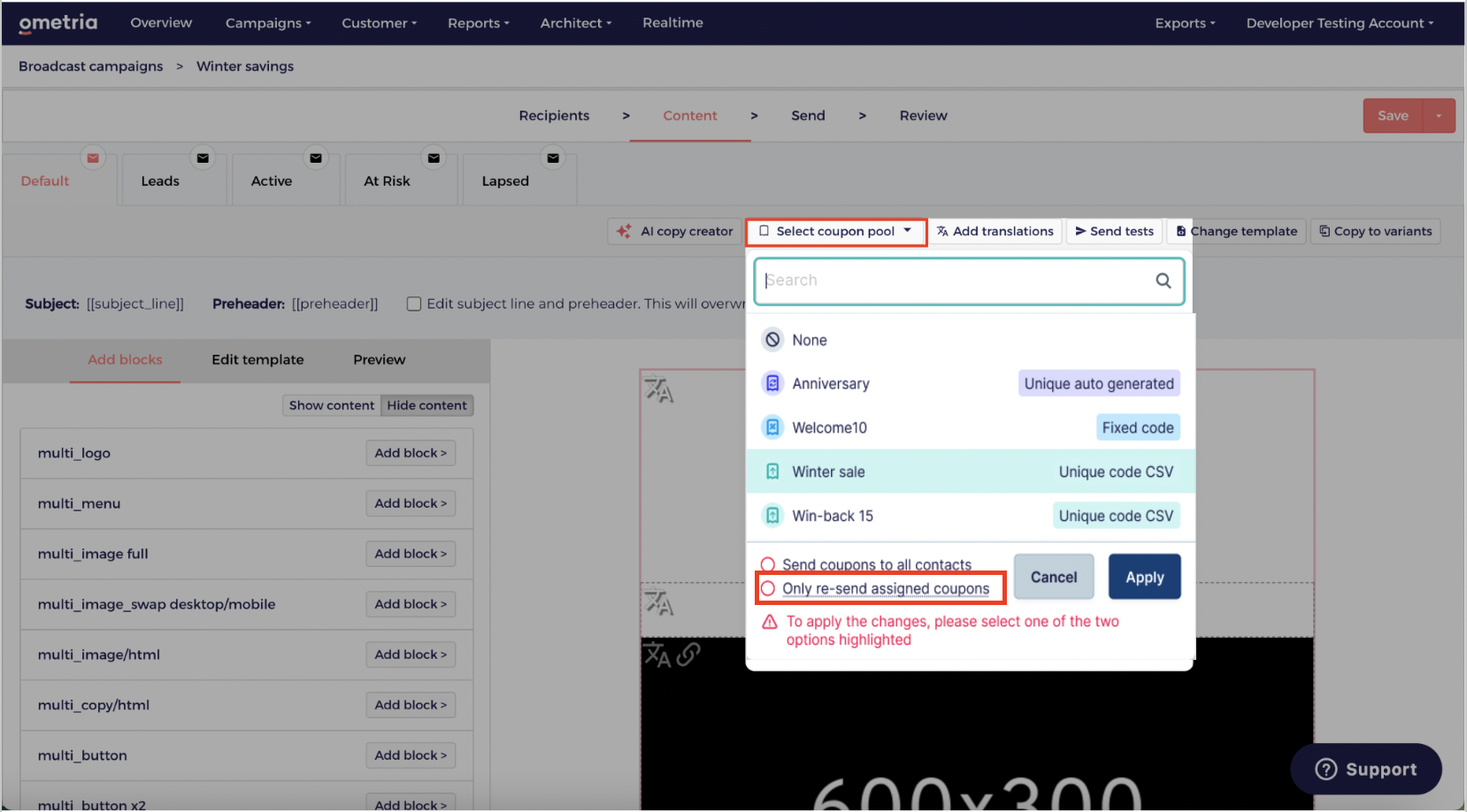The height and width of the screenshot is (812, 1467).
Task: Select 'Send coupons to all contacts' radio button
Action: pyautogui.click(x=768, y=564)
